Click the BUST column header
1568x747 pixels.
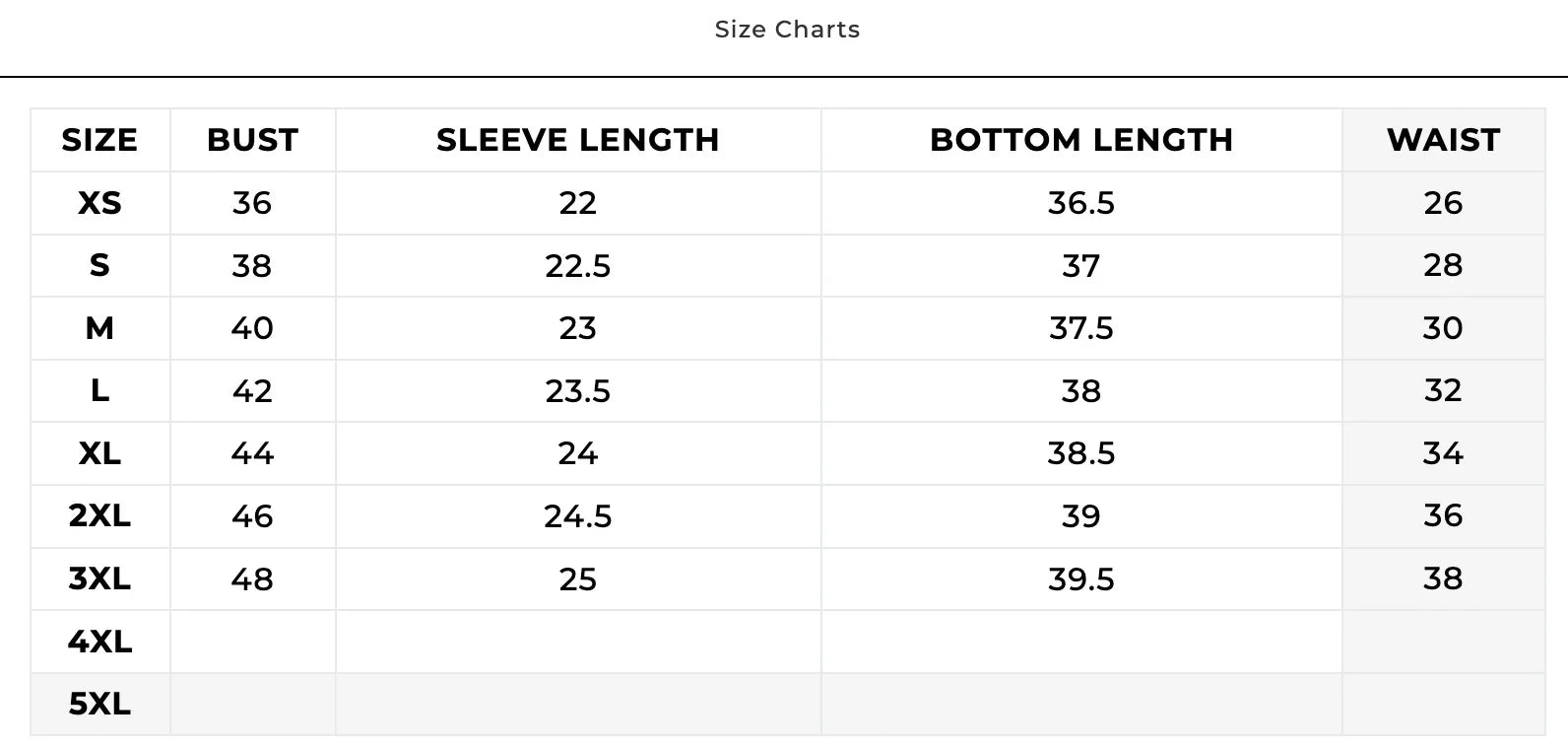click(x=252, y=140)
